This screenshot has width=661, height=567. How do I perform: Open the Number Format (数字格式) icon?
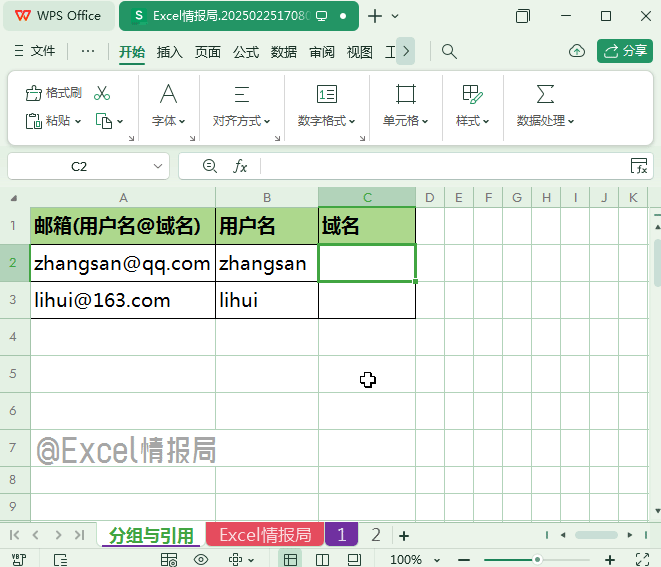click(327, 94)
